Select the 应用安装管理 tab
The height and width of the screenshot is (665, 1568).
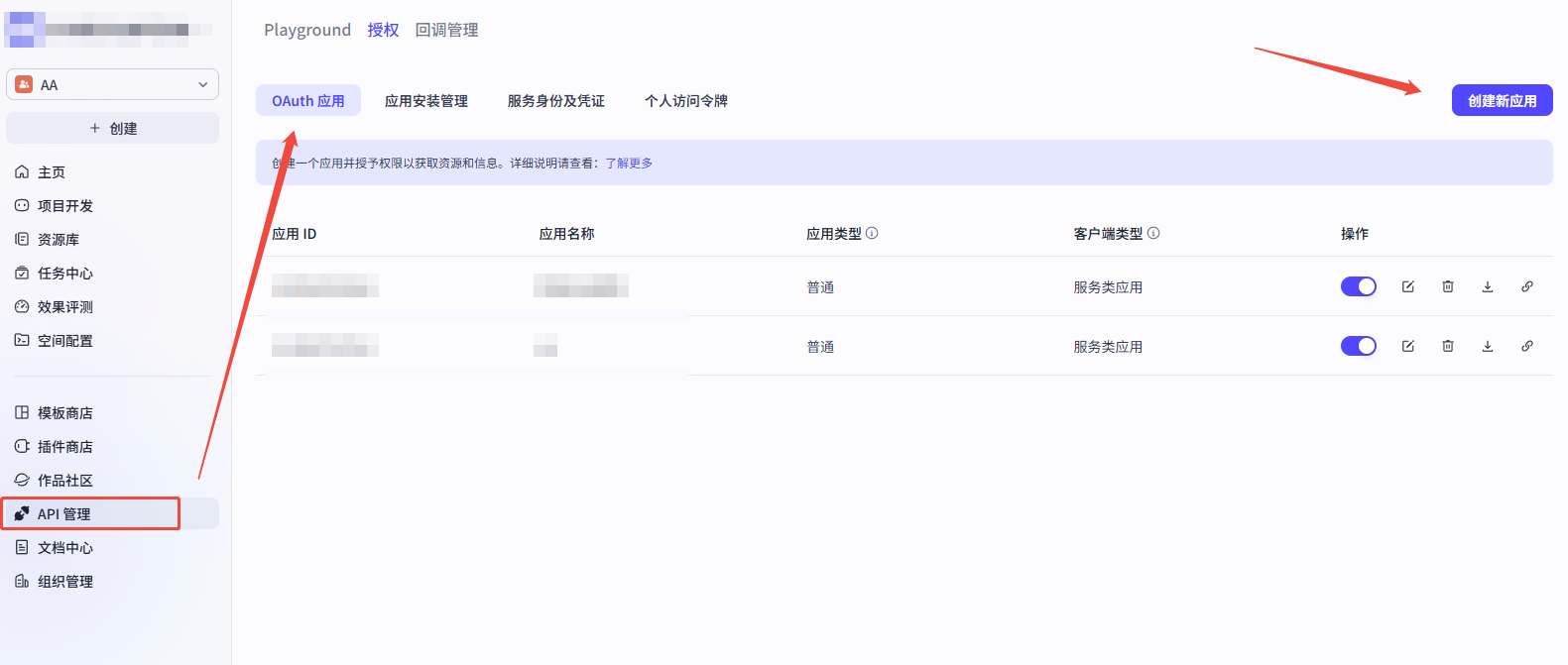(x=425, y=101)
